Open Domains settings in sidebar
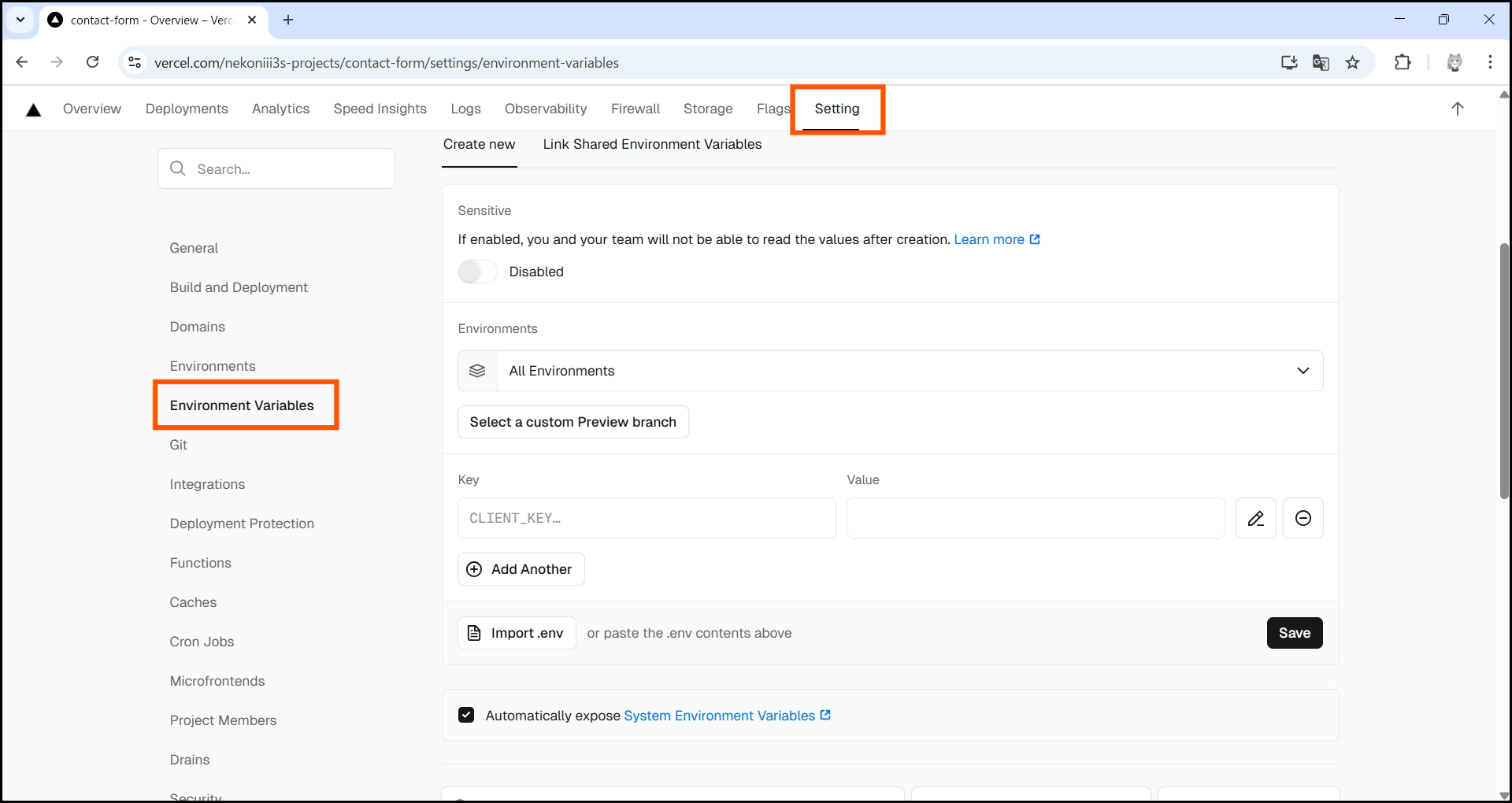Screen dimensions: 1512x803 pyautogui.click(x=197, y=327)
